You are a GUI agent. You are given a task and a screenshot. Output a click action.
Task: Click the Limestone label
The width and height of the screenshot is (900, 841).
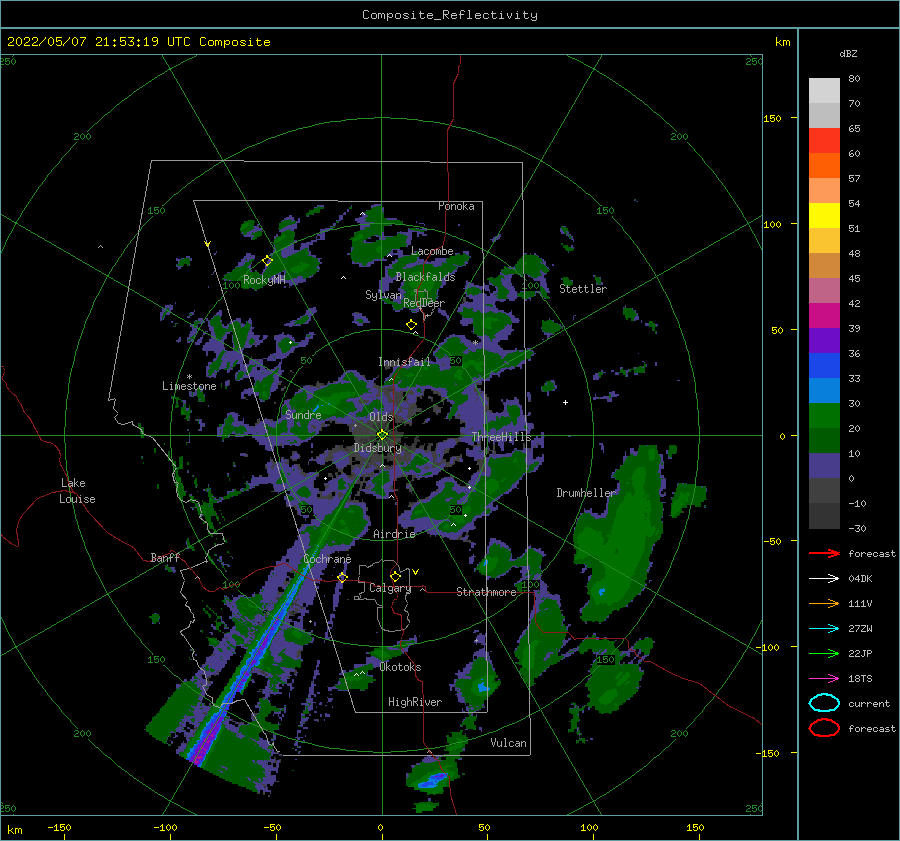(x=189, y=386)
